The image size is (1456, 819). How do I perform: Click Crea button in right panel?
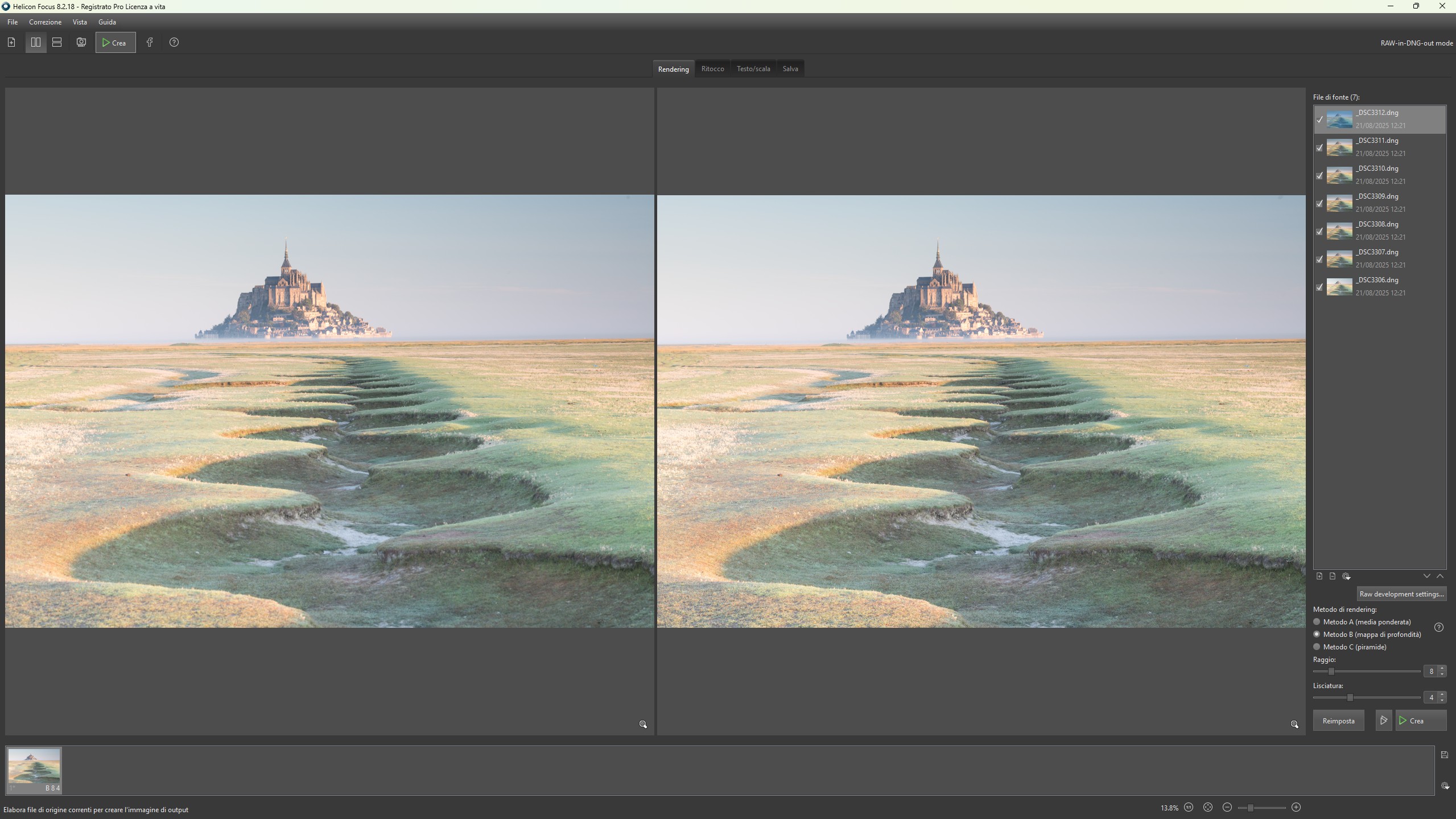click(1421, 721)
